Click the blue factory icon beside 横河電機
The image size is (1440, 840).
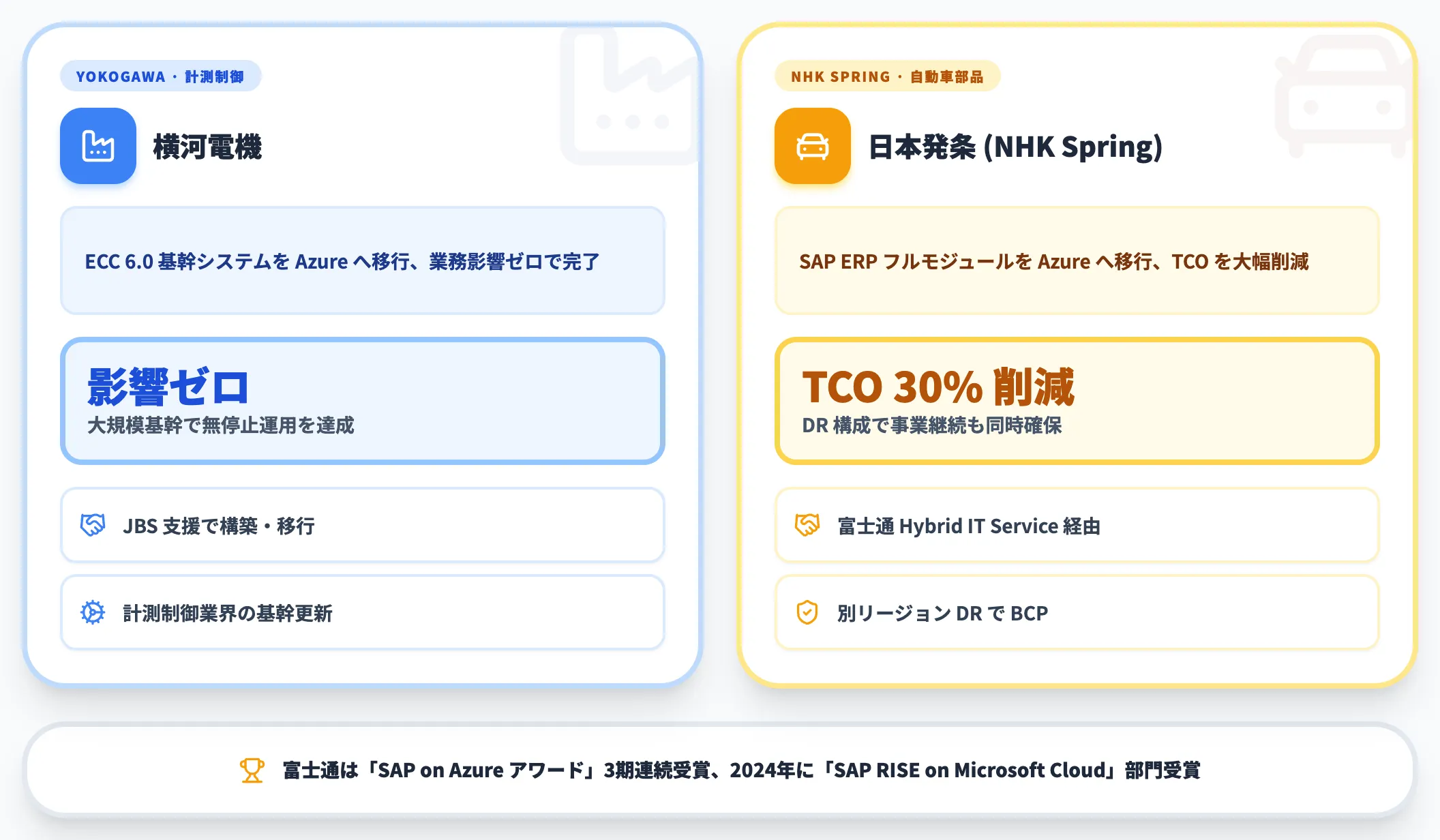[98, 146]
